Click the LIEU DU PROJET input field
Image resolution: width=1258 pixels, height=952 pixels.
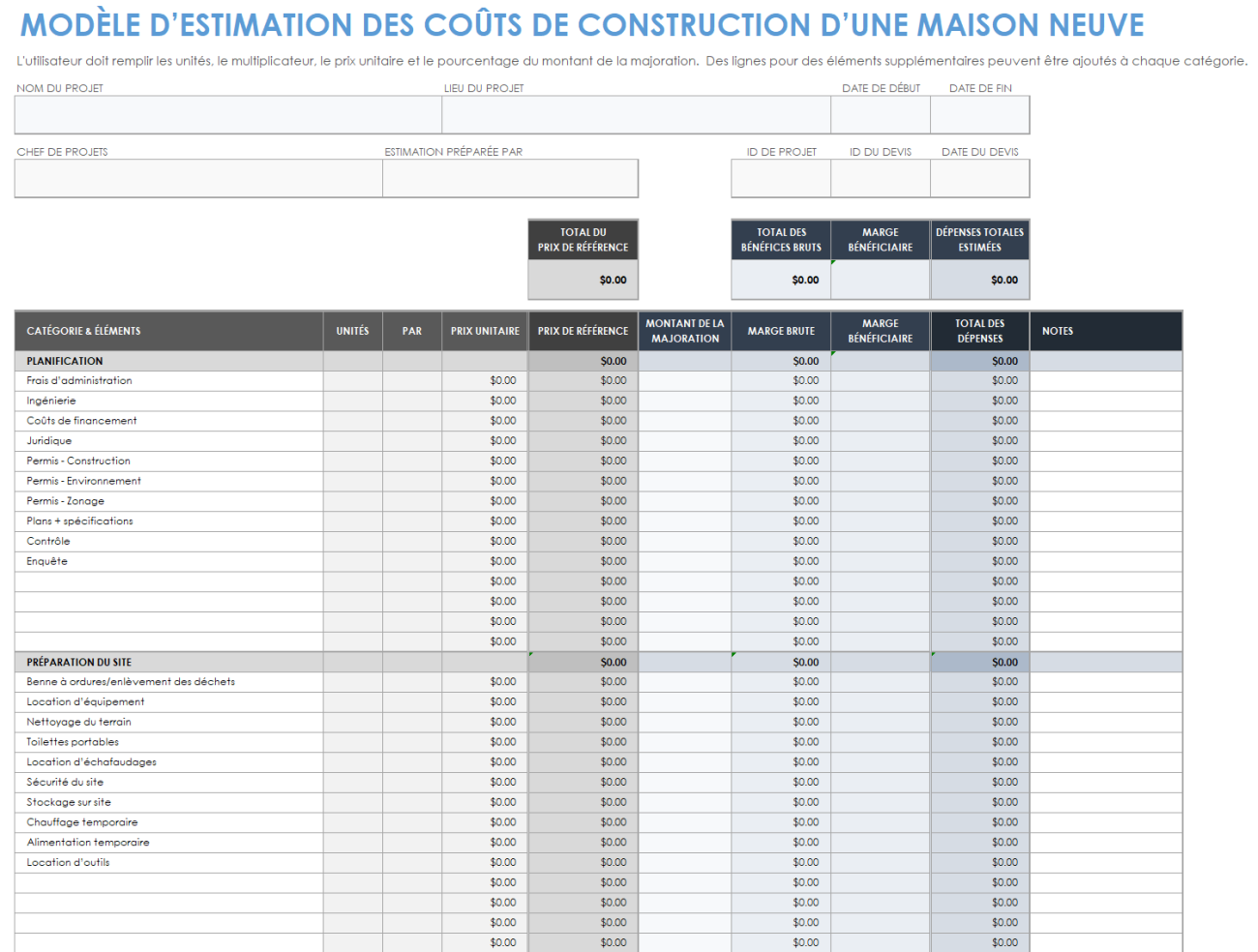[x=636, y=114]
